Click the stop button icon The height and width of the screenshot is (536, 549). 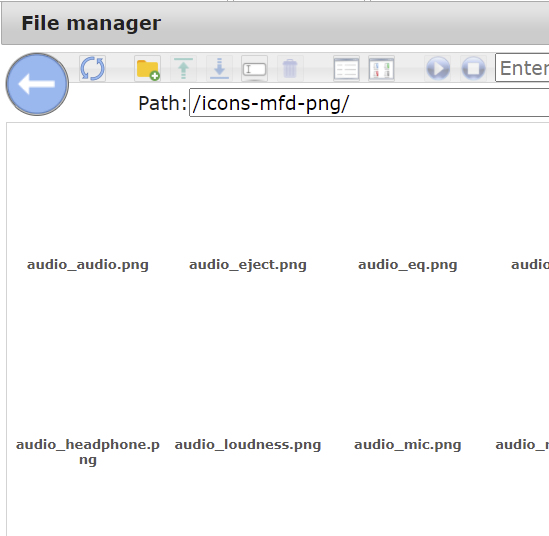pyautogui.click(x=473, y=68)
